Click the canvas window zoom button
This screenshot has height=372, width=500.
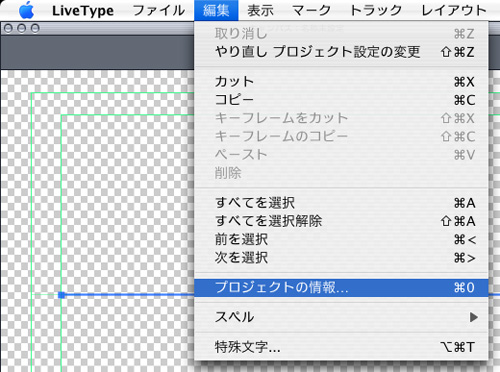tap(35, 29)
